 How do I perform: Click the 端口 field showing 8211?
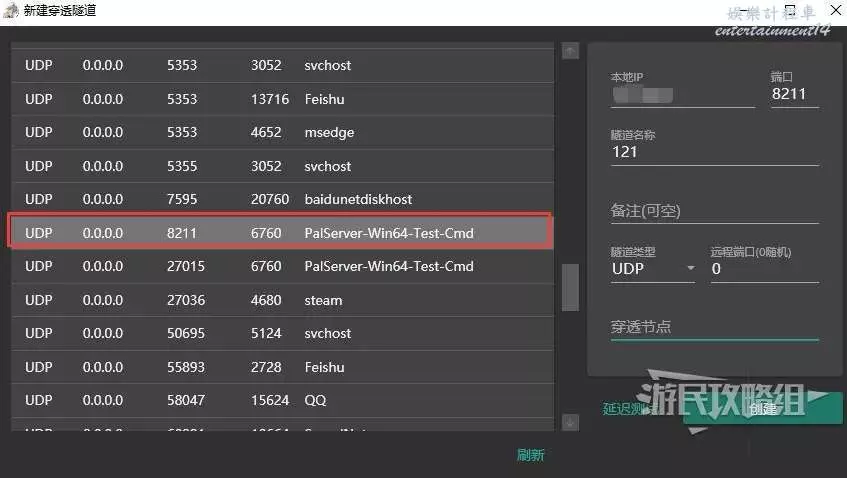794,95
